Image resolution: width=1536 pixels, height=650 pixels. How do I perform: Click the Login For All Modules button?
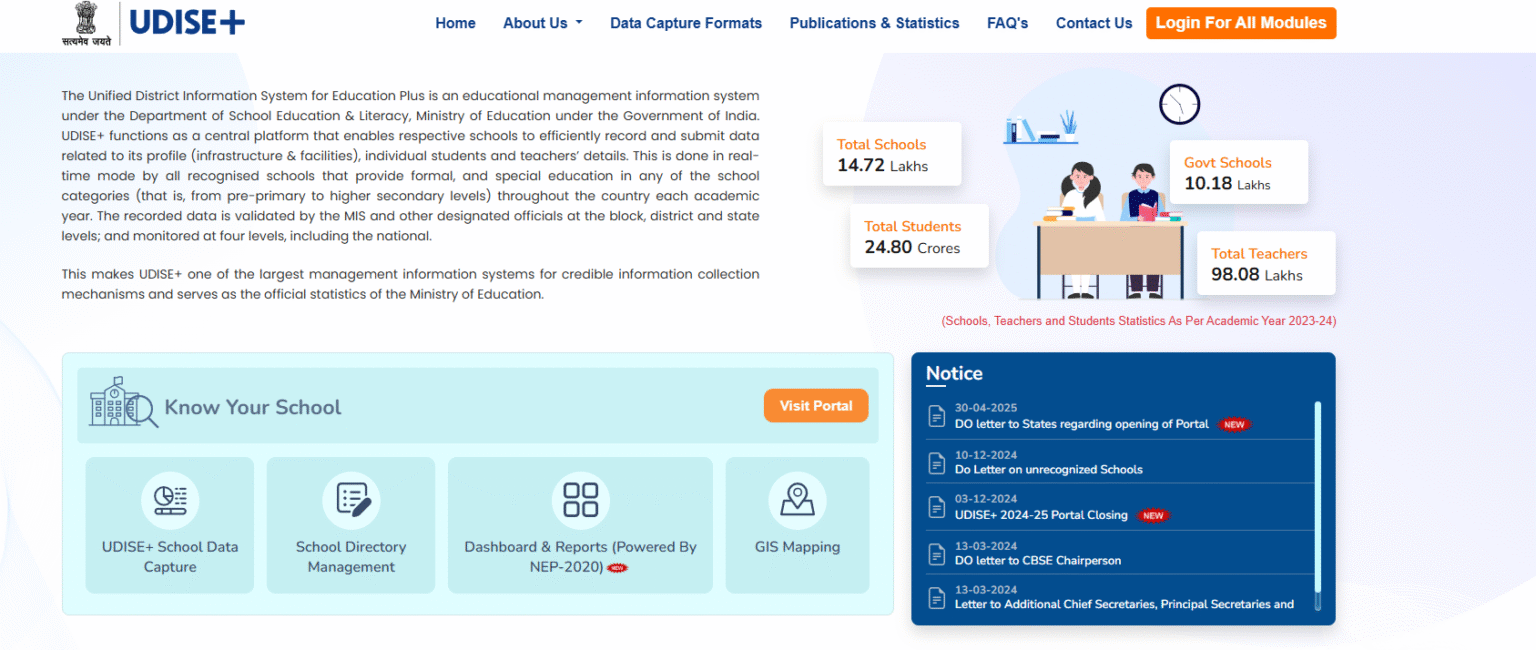click(x=1240, y=22)
